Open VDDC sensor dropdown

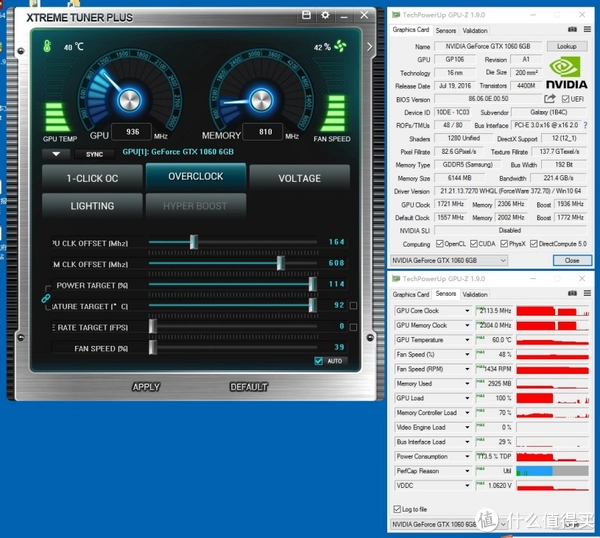click(467, 485)
